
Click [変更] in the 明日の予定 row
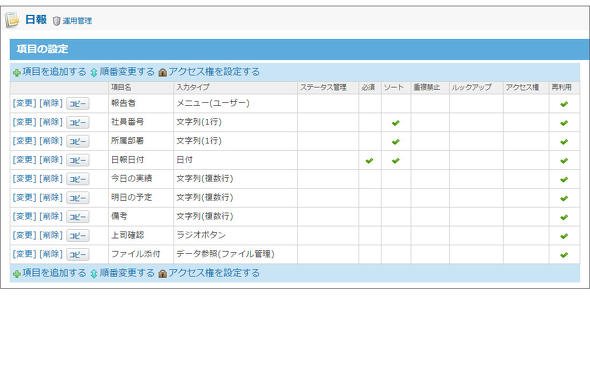tap(24, 197)
